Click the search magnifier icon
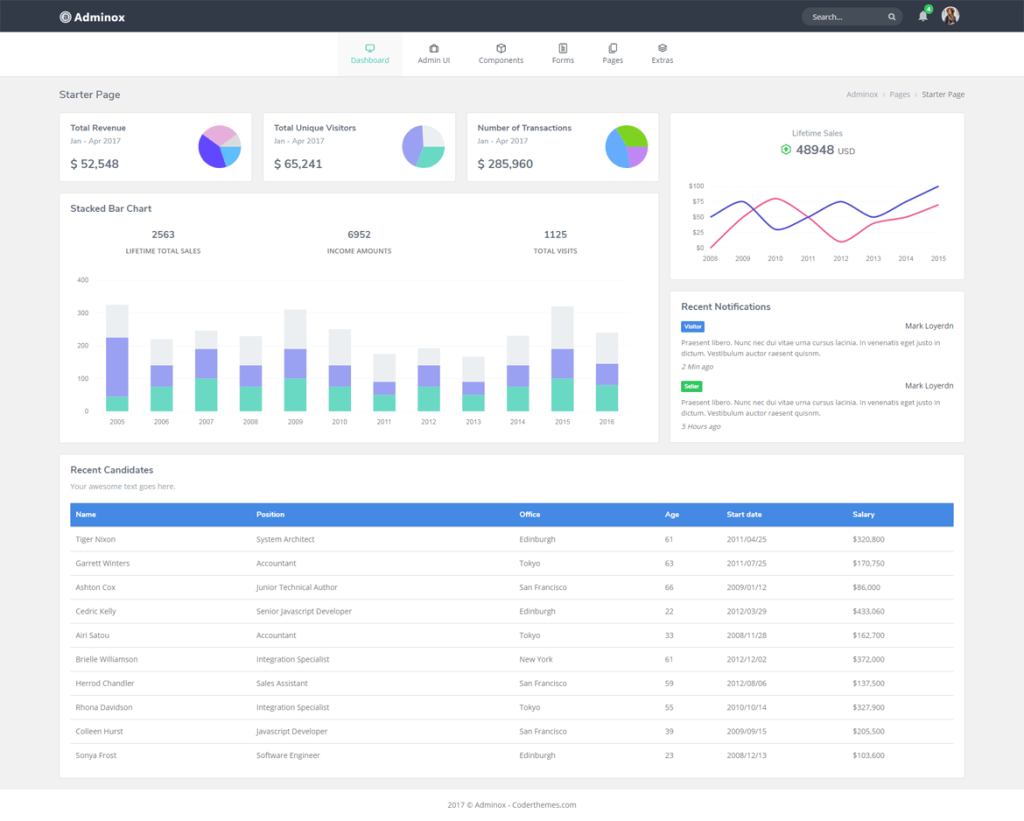 click(x=891, y=16)
